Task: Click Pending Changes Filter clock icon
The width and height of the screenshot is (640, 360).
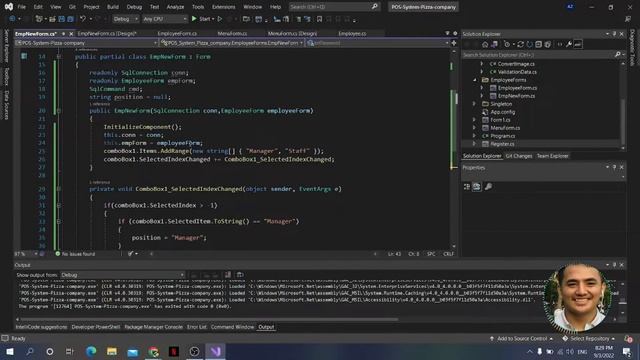Action: click(507, 44)
